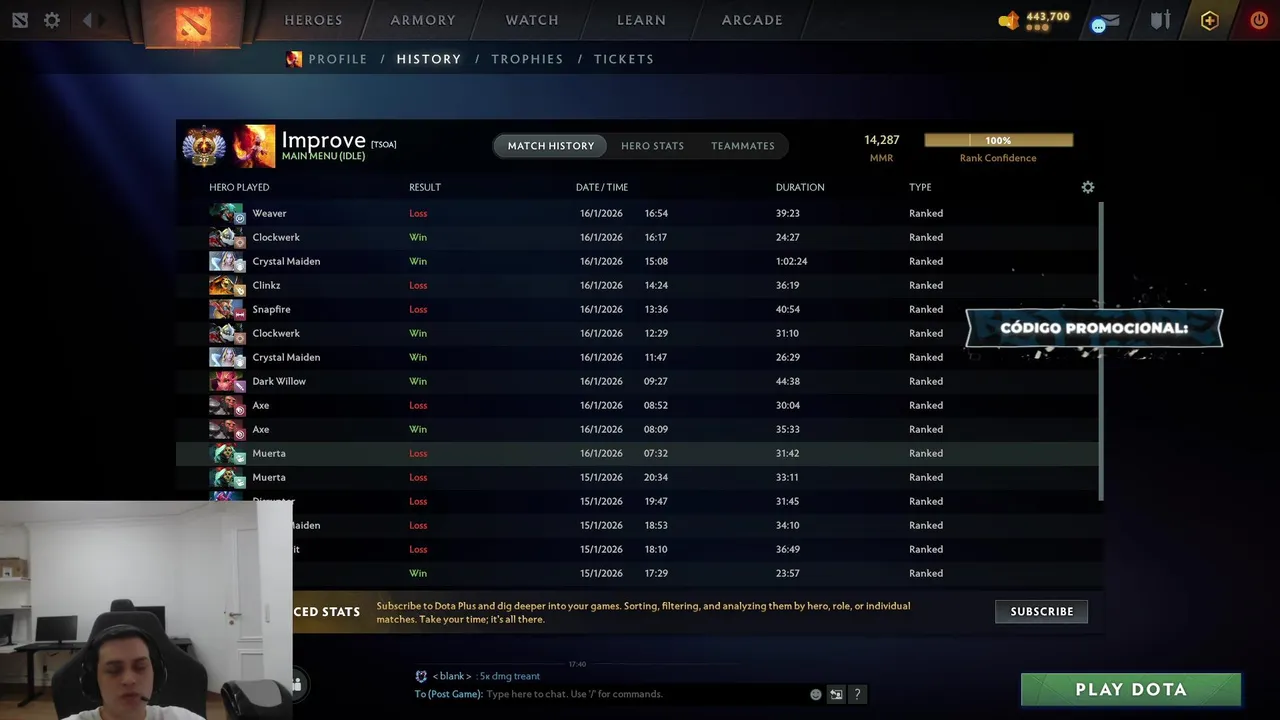1280x720 pixels.
Task: Click the small Dota logo at top left
Action: coord(20,20)
